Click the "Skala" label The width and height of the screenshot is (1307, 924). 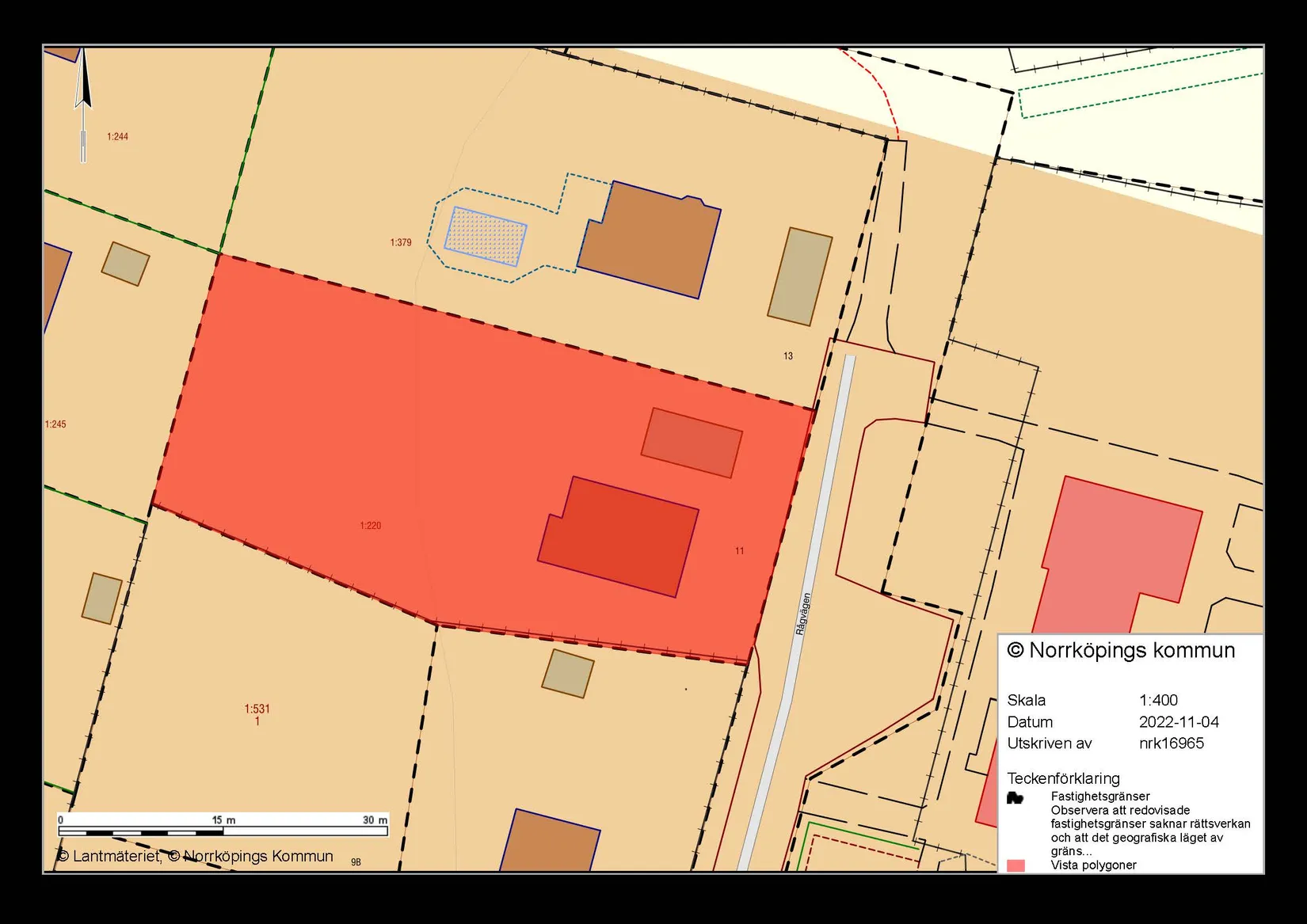point(1027,700)
